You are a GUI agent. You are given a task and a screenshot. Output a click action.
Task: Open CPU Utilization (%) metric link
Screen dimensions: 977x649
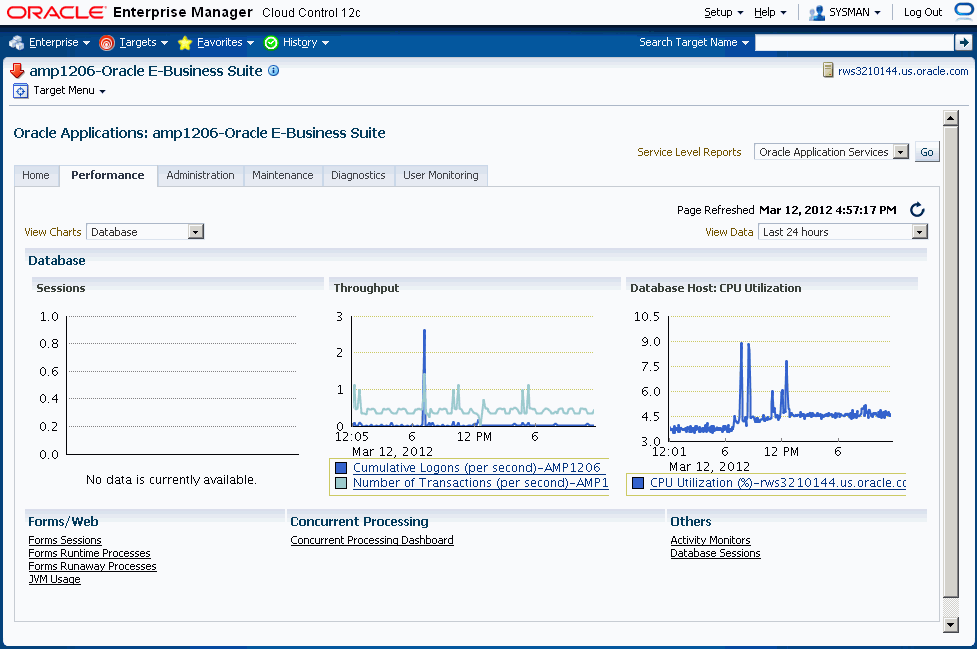pos(778,483)
